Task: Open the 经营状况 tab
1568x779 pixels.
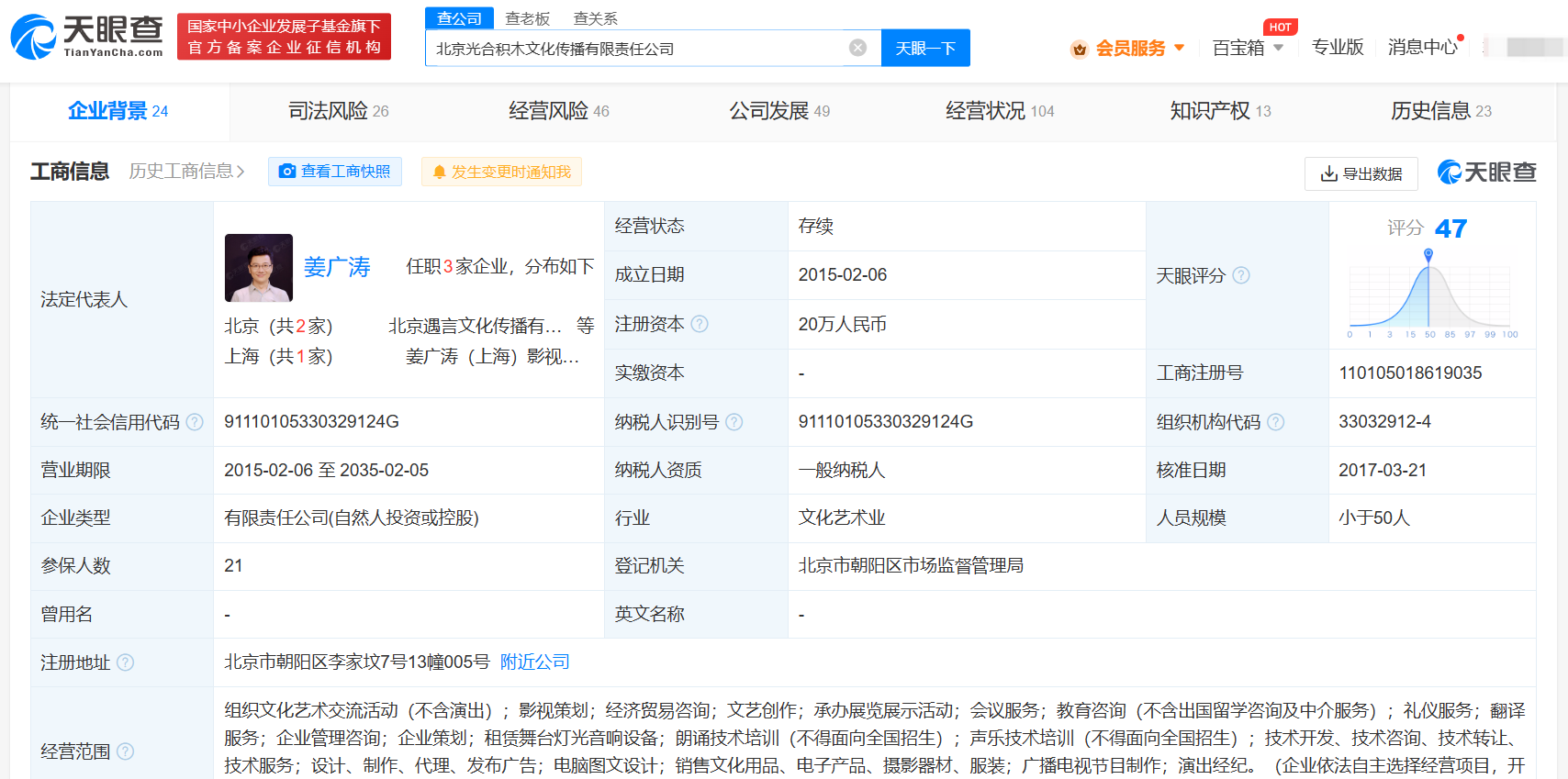Action: [x=1000, y=111]
